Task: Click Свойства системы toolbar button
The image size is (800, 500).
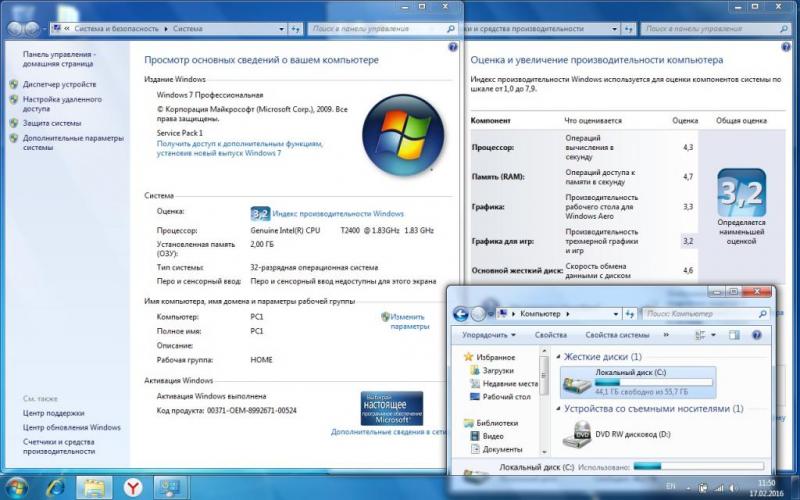Action: pos(617,335)
